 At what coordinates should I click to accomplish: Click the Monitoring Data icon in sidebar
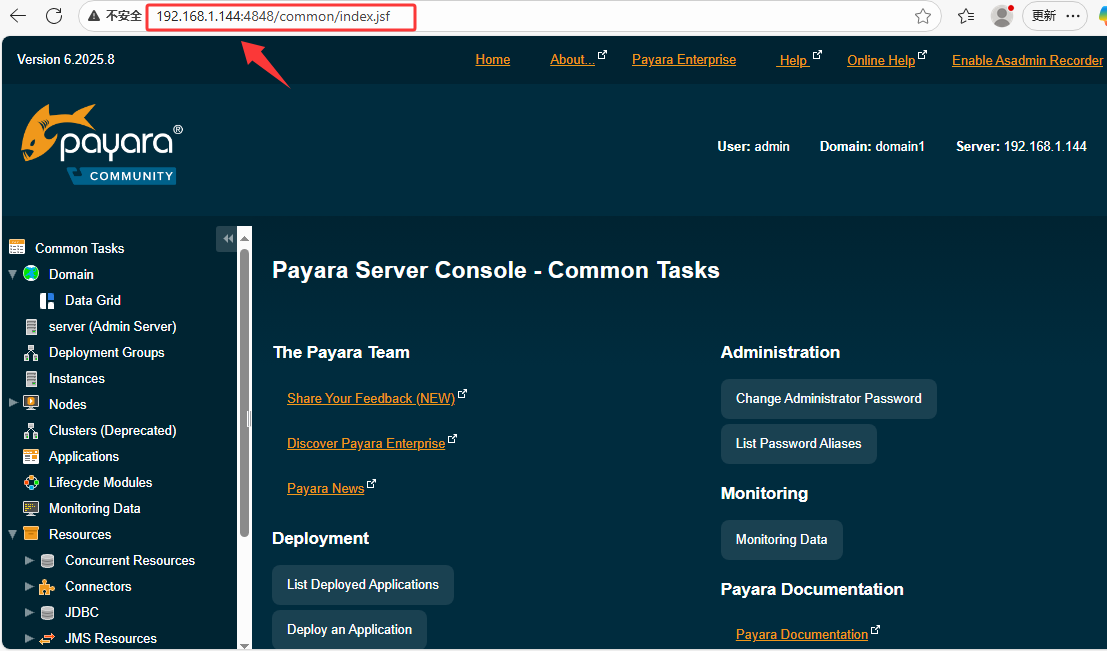coord(32,508)
